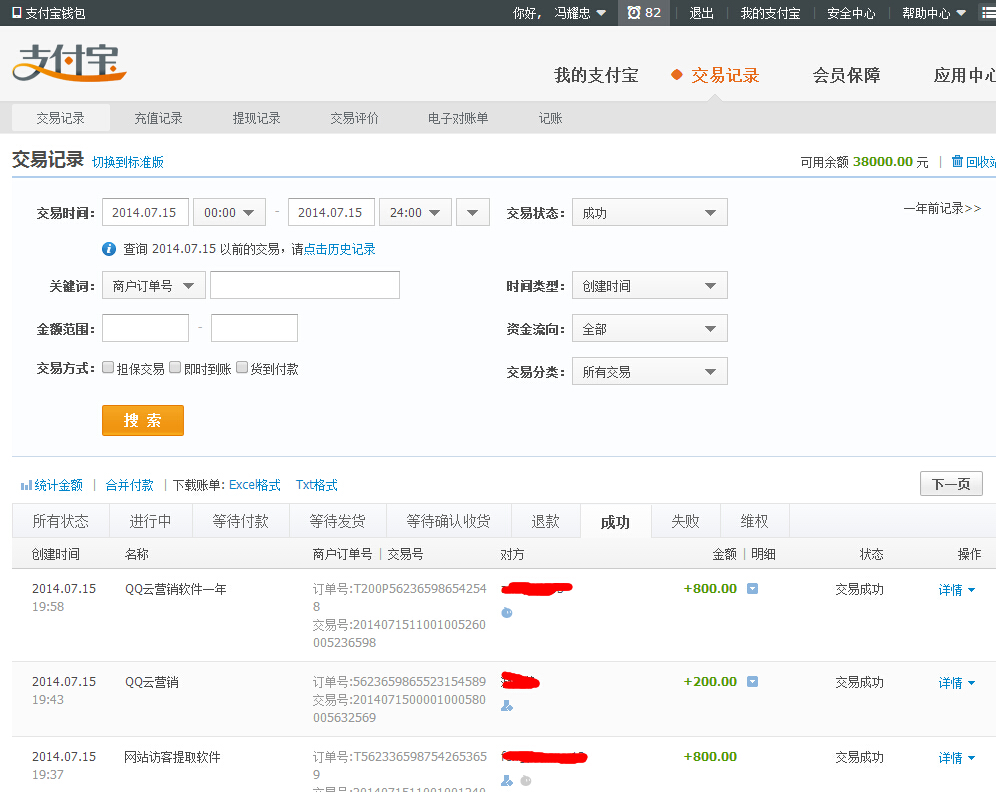Click the trash bin icon near 回收站
The width and height of the screenshot is (996, 792).
(957, 161)
